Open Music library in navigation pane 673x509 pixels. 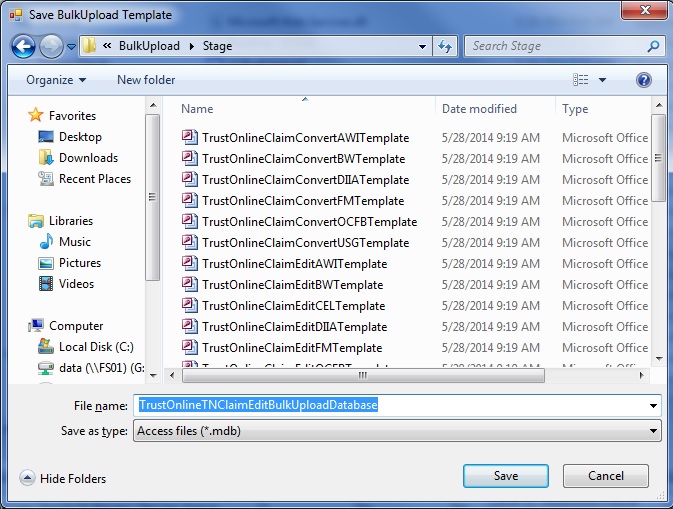coord(74,242)
